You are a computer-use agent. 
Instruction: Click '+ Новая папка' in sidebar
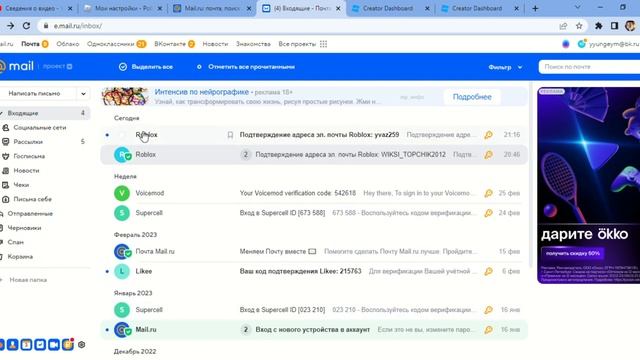pos(24,280)
